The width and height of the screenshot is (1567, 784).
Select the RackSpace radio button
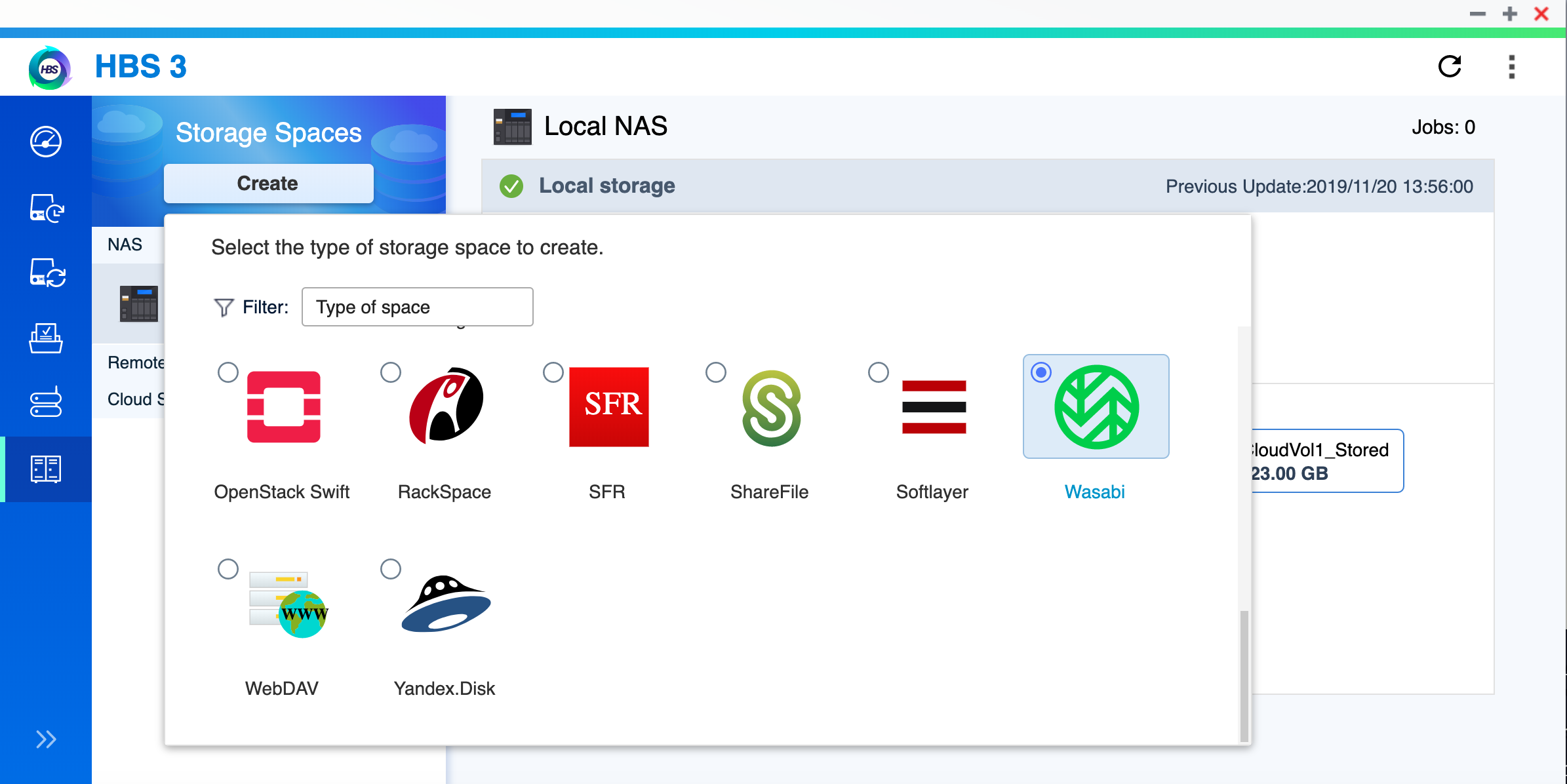(391, 372)
